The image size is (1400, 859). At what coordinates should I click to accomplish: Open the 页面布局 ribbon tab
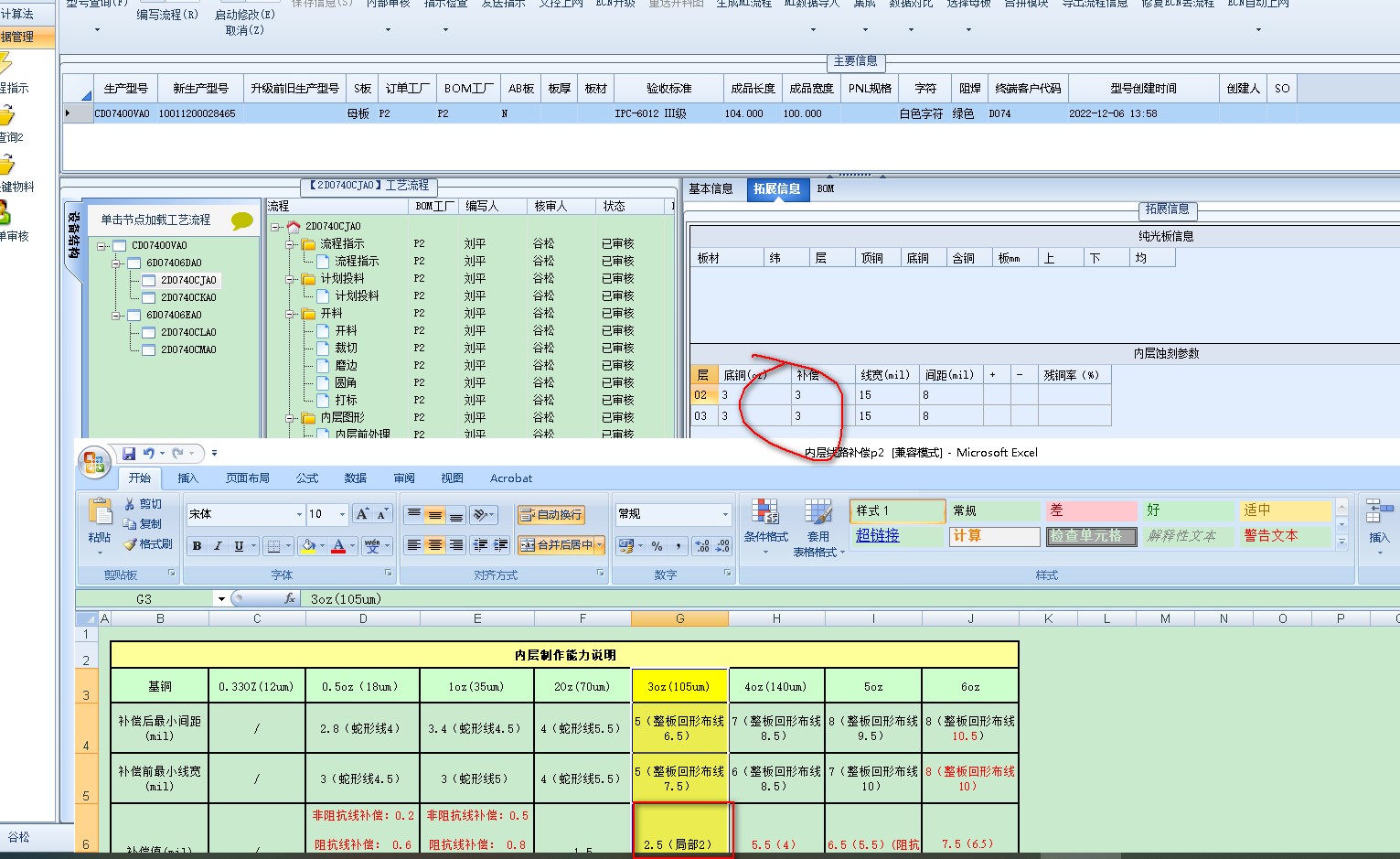tap(248, 478)
